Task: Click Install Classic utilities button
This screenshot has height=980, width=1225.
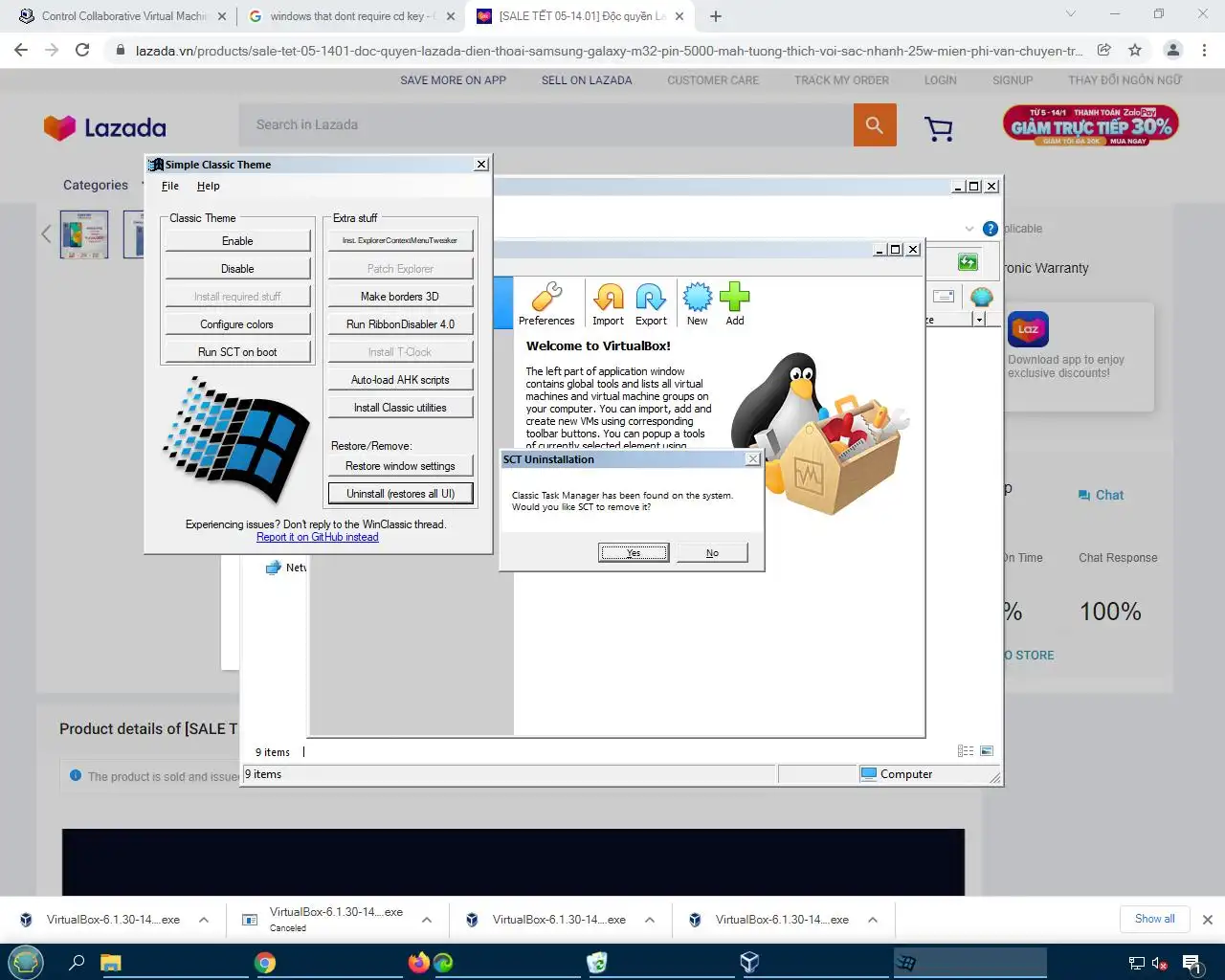Action: [x=400, y=408]
